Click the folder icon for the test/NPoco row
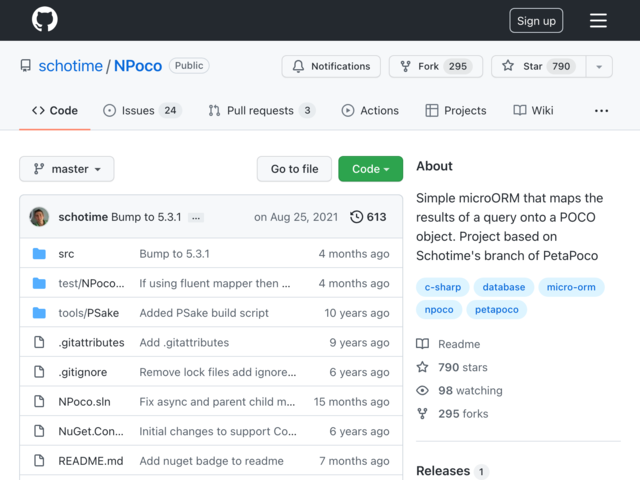The width and height of the screenshot is (640, 480). pos(39,283)
